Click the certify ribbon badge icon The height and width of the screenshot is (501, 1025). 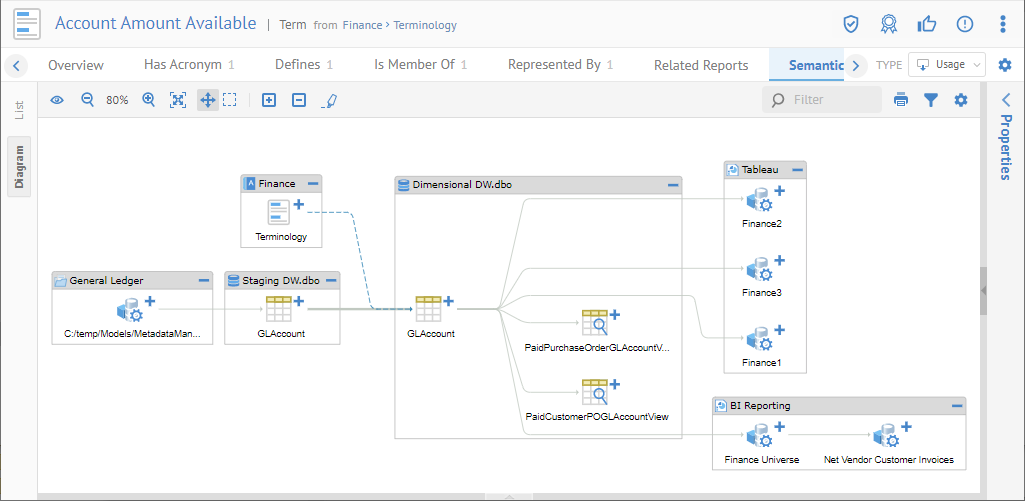coord(888,24)
